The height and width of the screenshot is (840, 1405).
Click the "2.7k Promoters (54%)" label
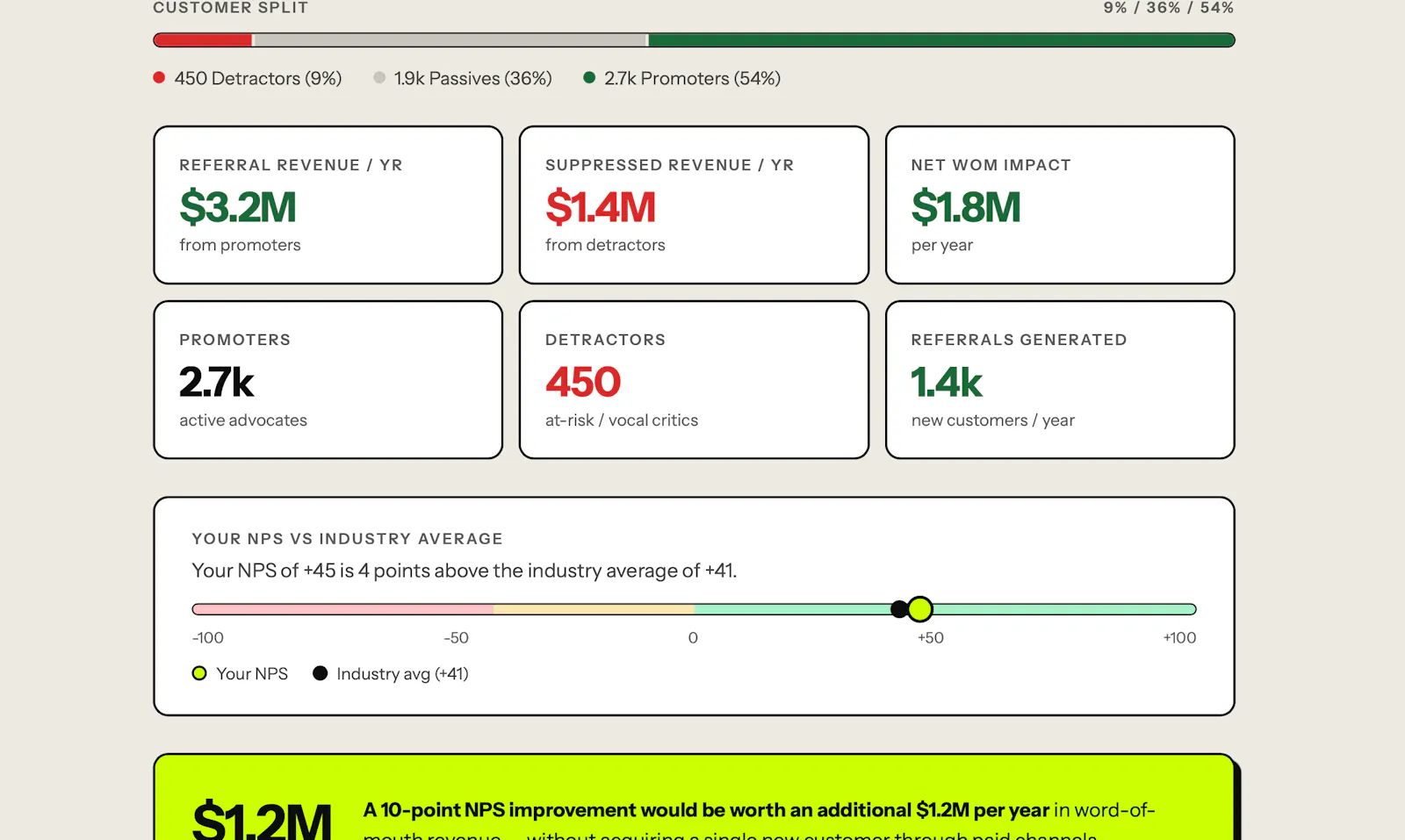tap(692, 78)
